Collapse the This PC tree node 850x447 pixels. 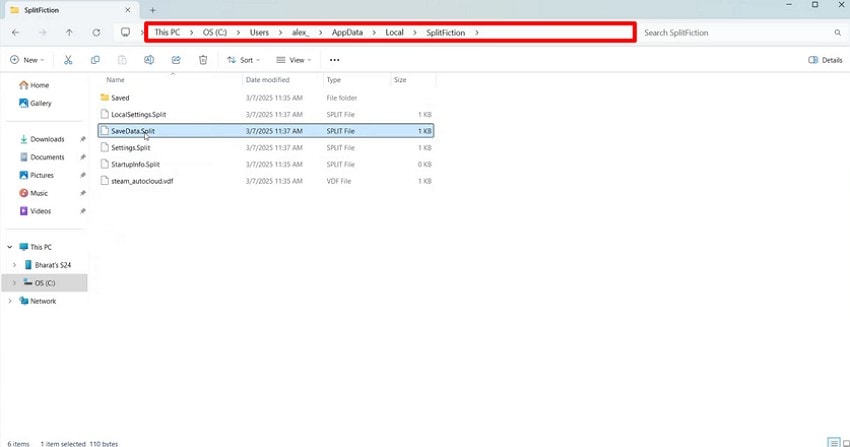(10, 247)
